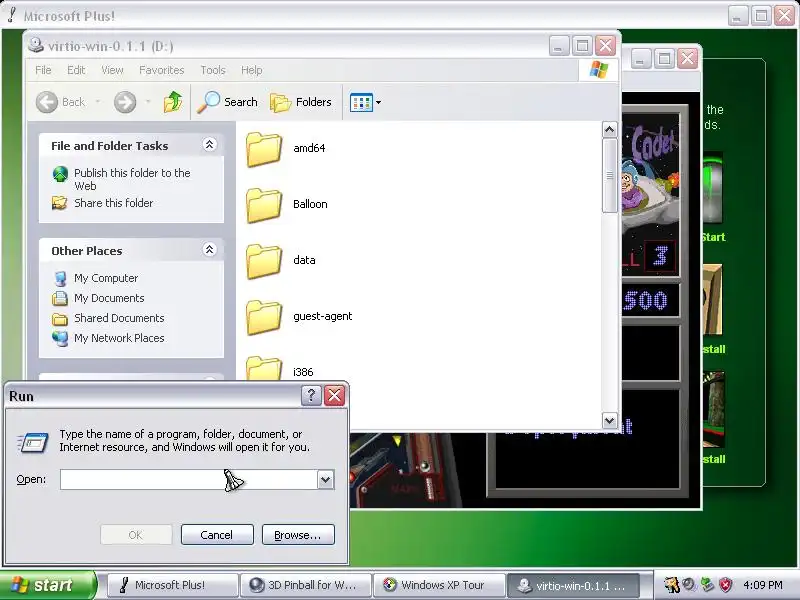
Task: Open the Edit menu in Explorer
Action: 76,70
